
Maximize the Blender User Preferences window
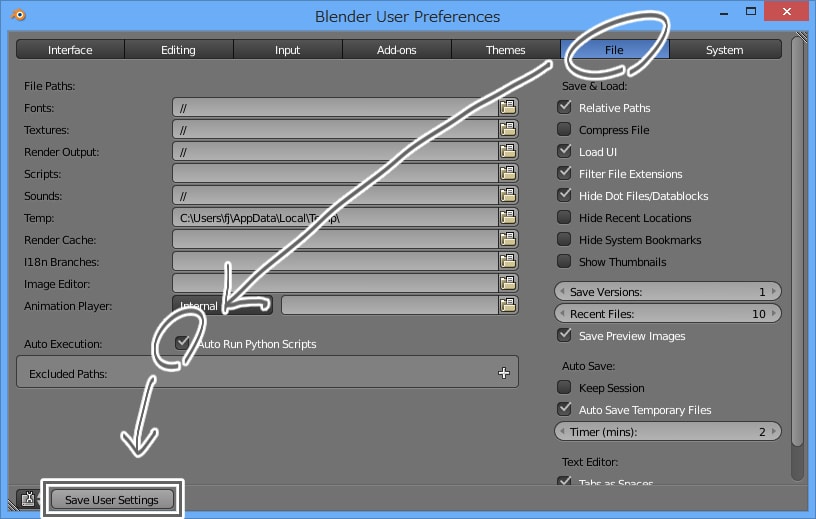pyautogui.click(x=750, y=11)
